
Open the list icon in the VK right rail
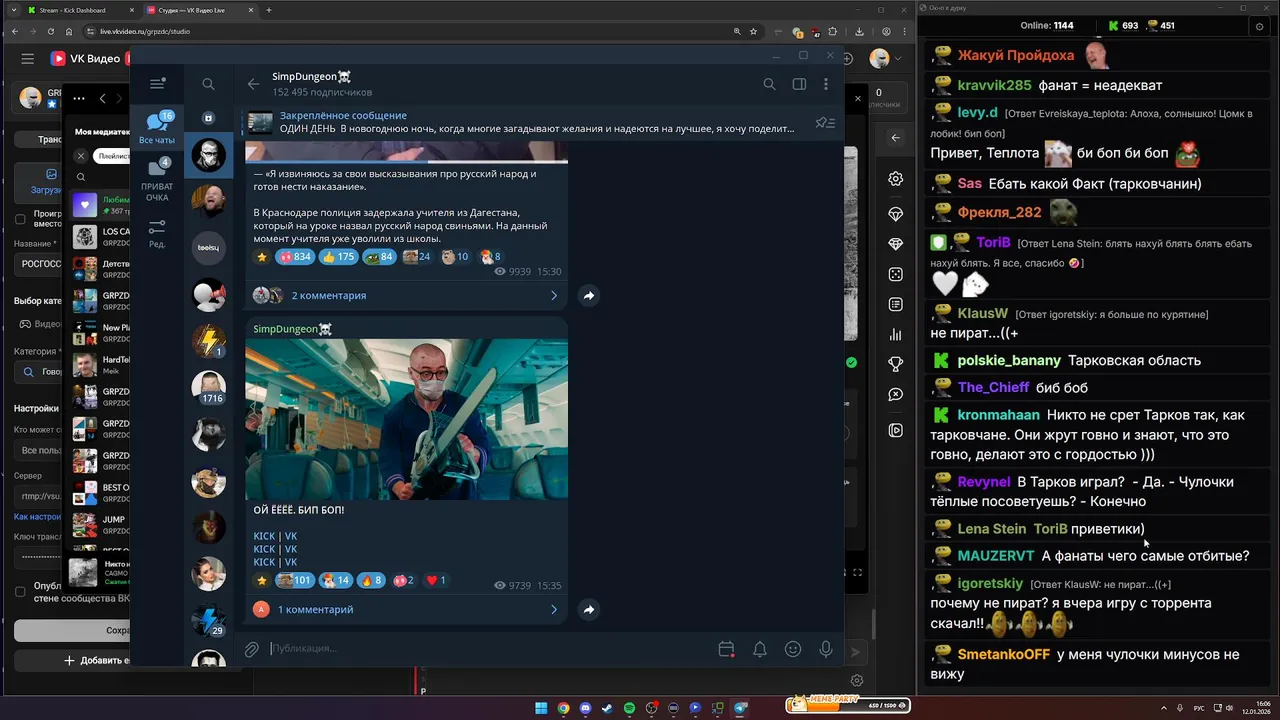click(896, 304)
